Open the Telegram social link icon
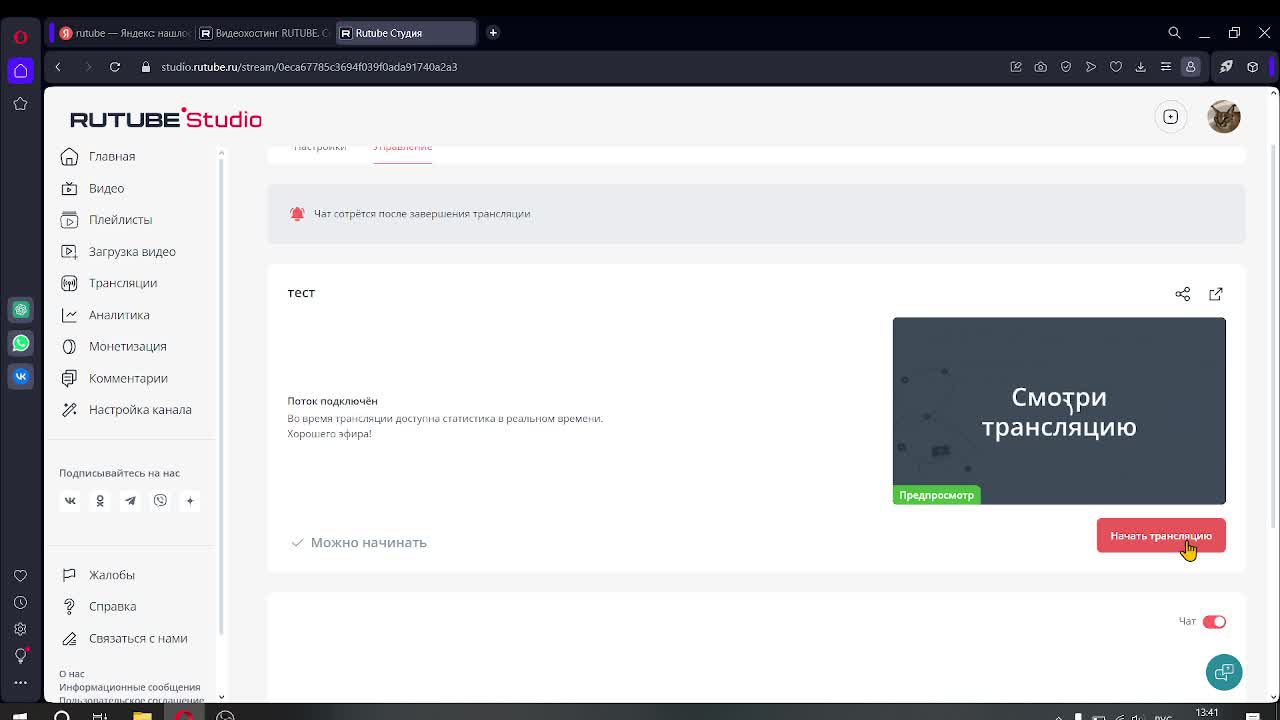The width and height of the screenshot is (1280, 720). pos(130,501)
